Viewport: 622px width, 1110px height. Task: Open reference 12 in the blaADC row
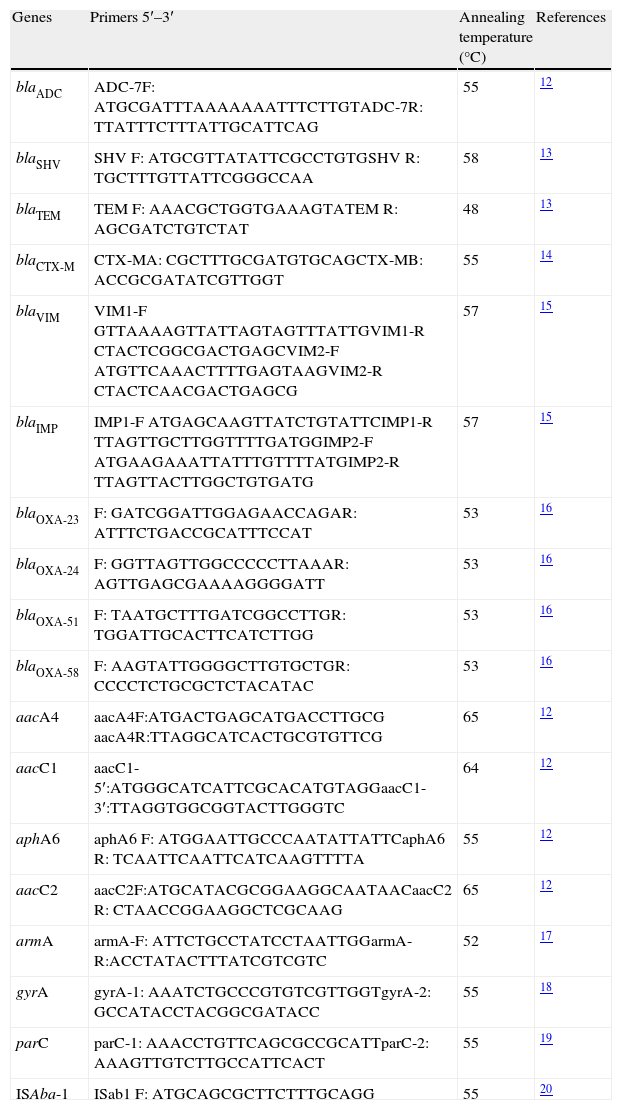[546, 83]
